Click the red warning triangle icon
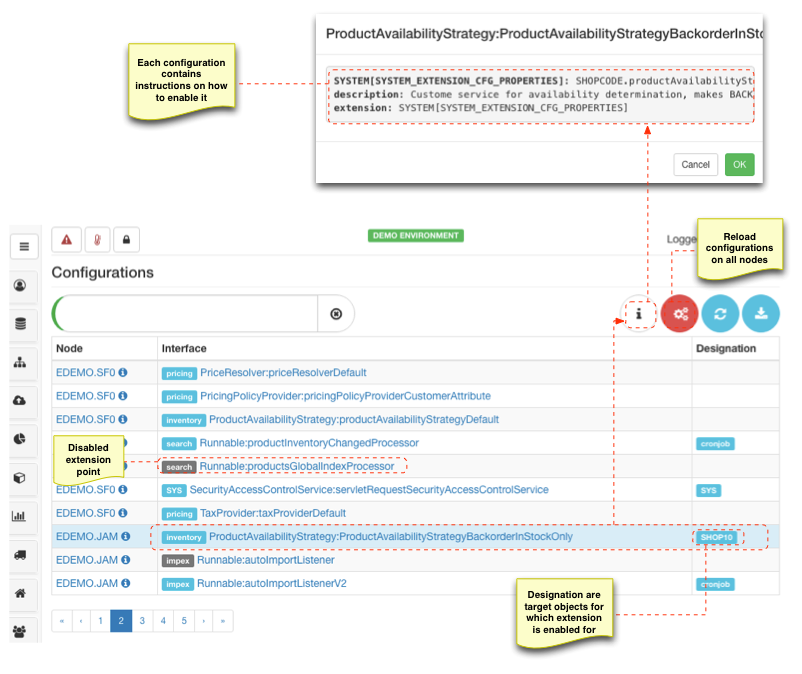 coord(67,240)
